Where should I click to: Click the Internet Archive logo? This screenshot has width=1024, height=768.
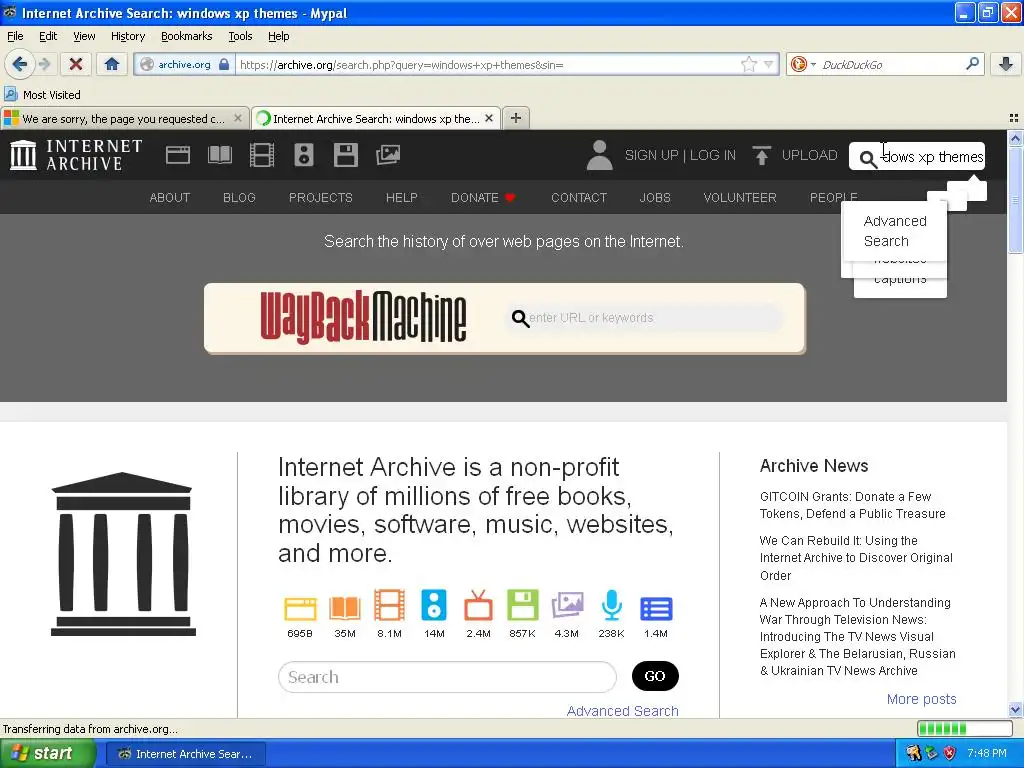click(x=76, y=155)
